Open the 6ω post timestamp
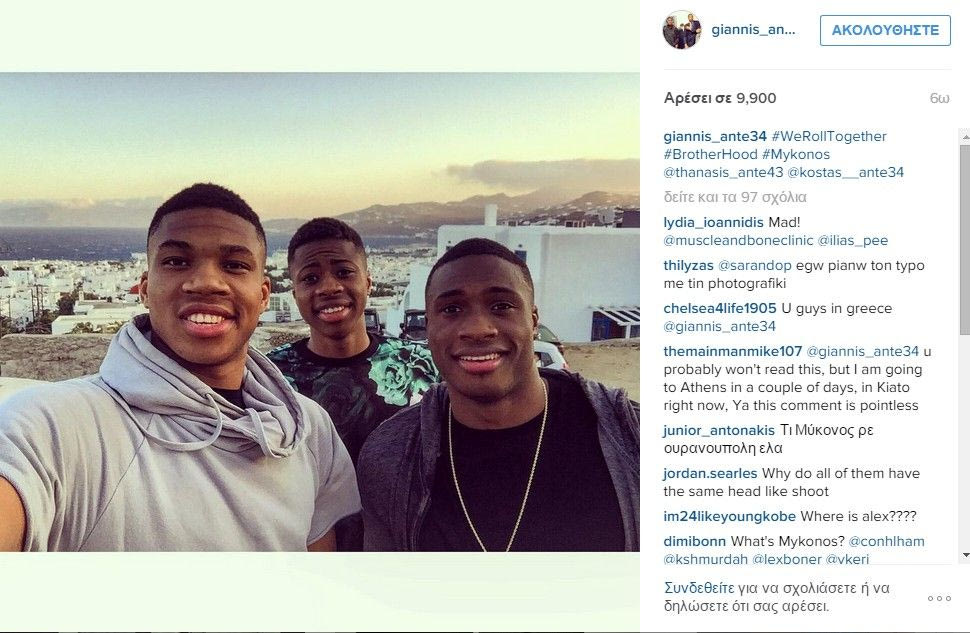The image size is (970, 633). [939, 98]
